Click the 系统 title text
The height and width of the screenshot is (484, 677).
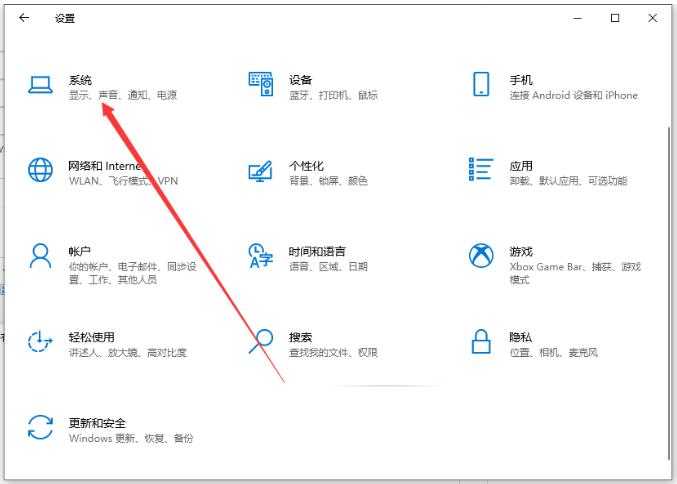tap(80, 80)
